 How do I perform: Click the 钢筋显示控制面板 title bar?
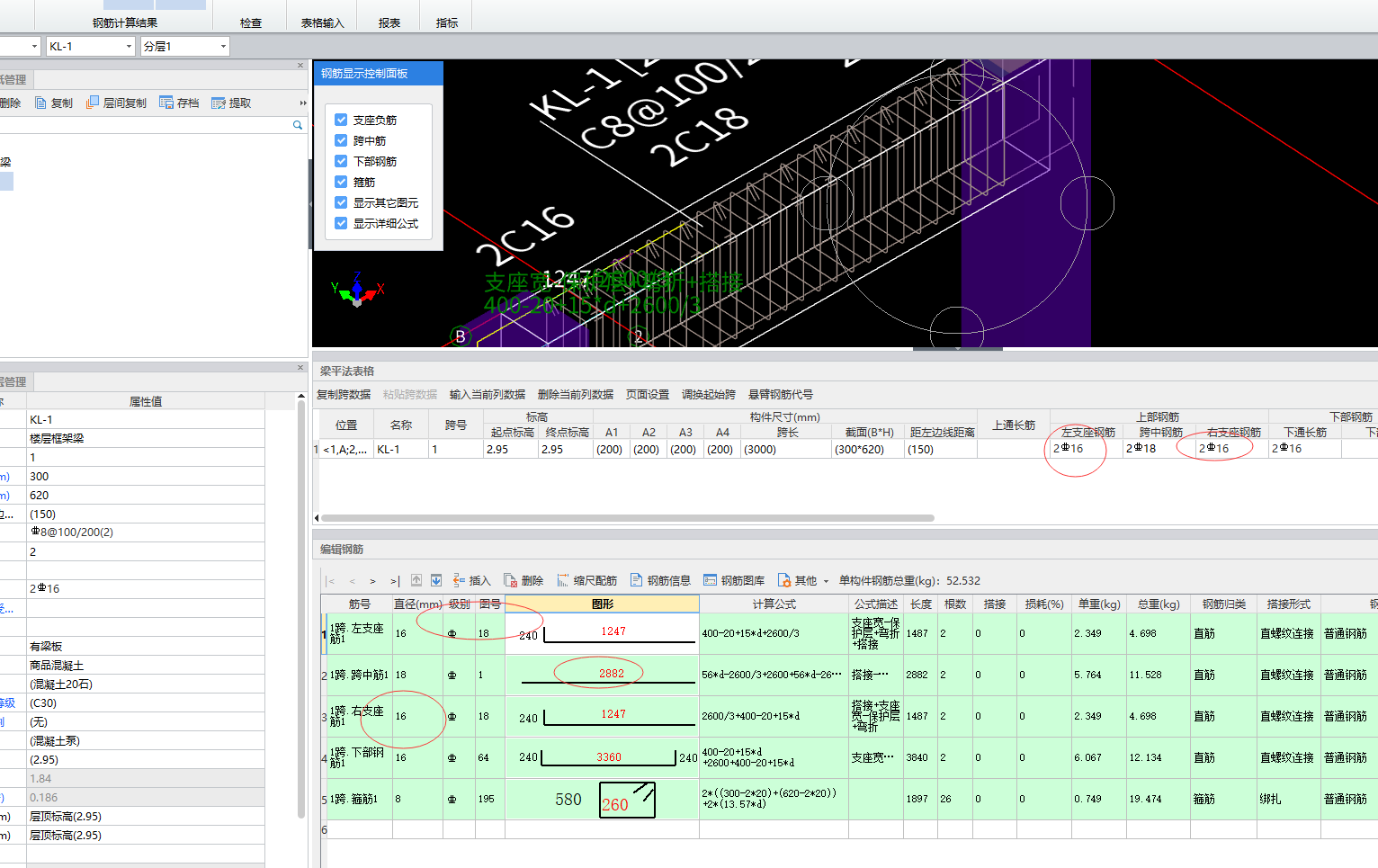click(378, 74)
